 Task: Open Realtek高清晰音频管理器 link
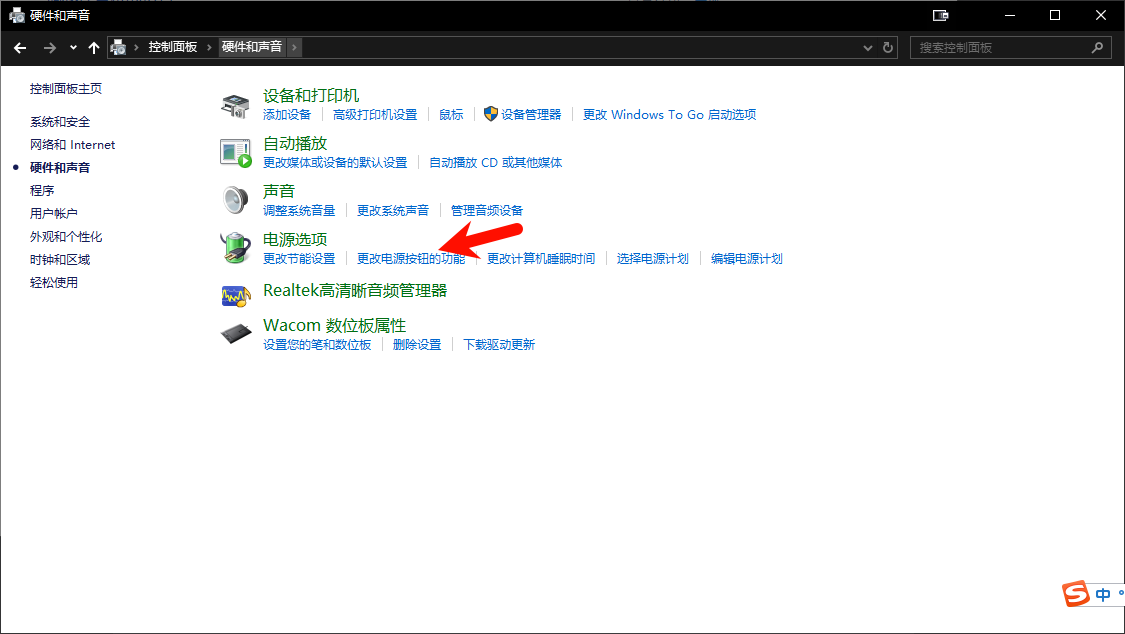tap(355, 290)
